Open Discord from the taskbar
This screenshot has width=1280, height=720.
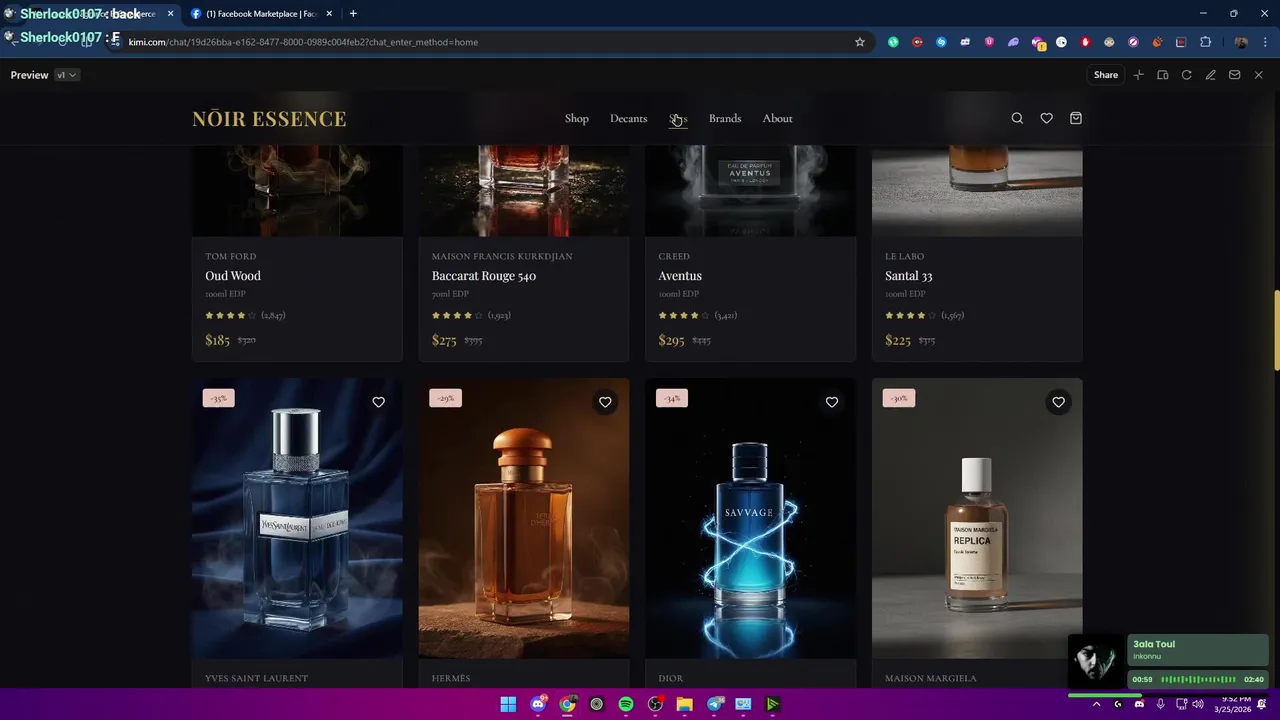click(538, 704)
